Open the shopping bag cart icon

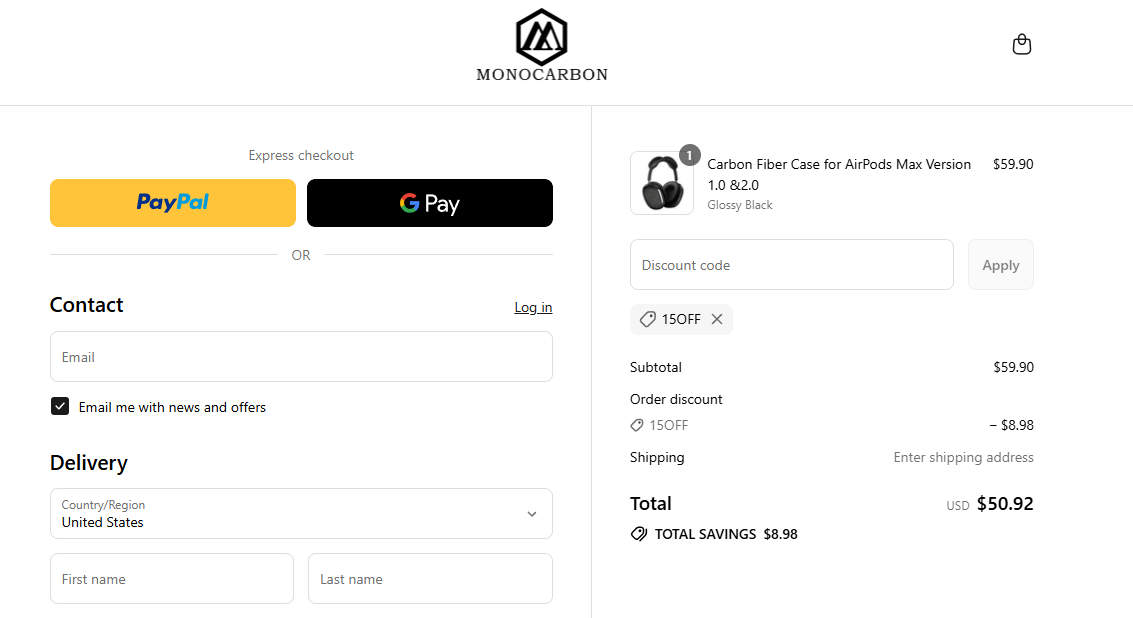[x=1022, y=45]
